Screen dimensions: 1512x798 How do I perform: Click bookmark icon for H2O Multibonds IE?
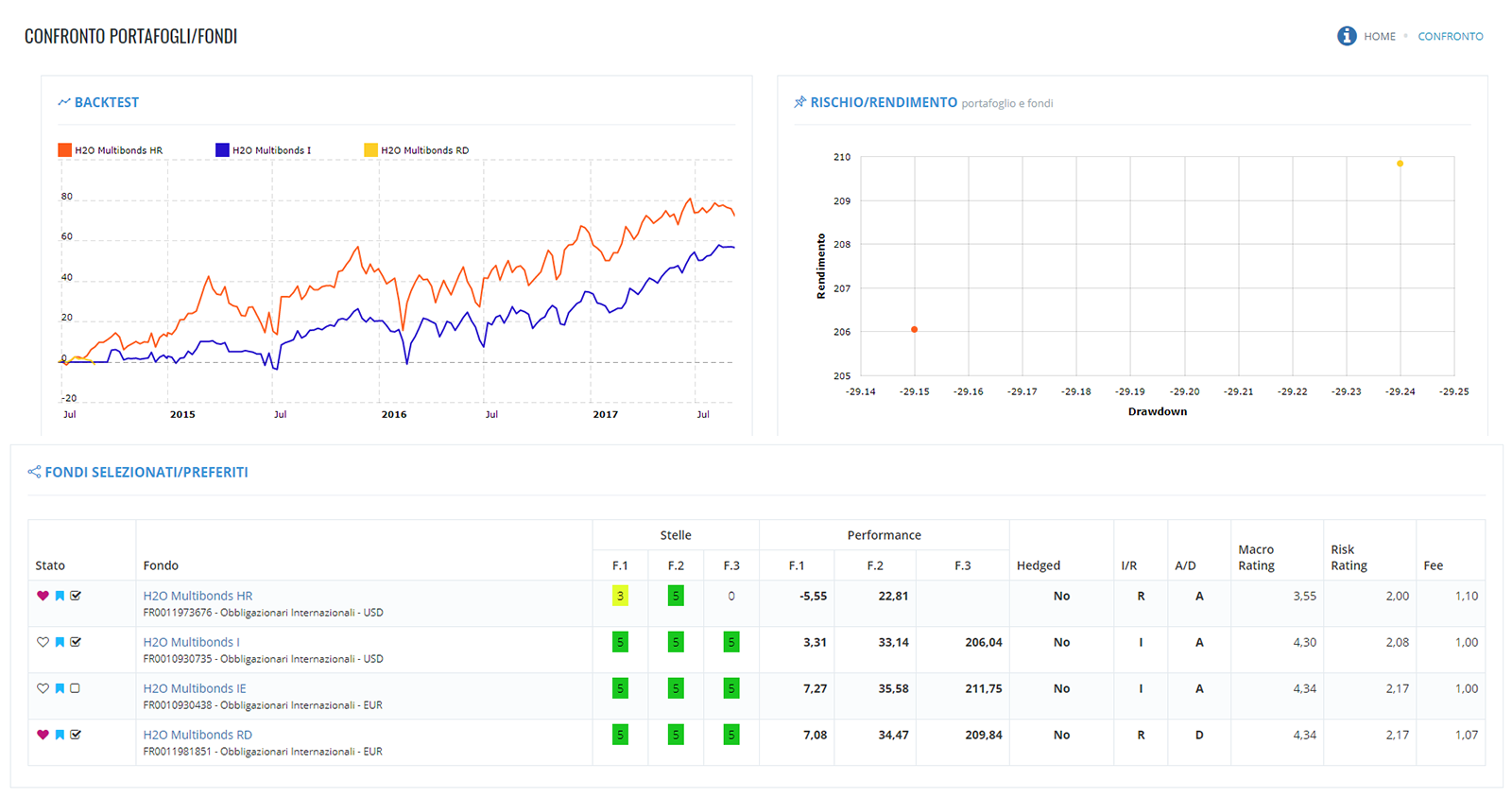coord(60,688)
